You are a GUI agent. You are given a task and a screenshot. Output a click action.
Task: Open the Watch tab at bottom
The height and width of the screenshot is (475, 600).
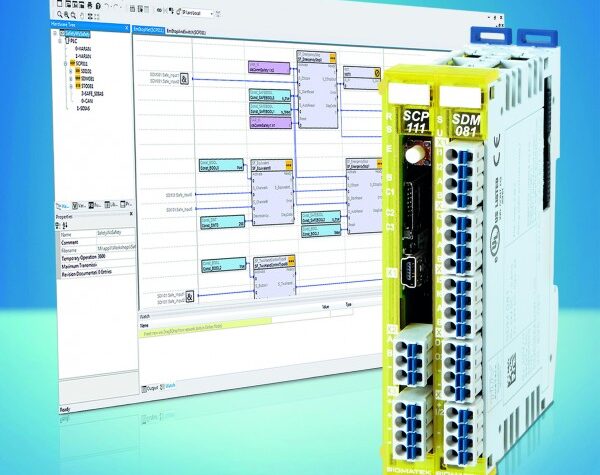click(x=168, y=386)
